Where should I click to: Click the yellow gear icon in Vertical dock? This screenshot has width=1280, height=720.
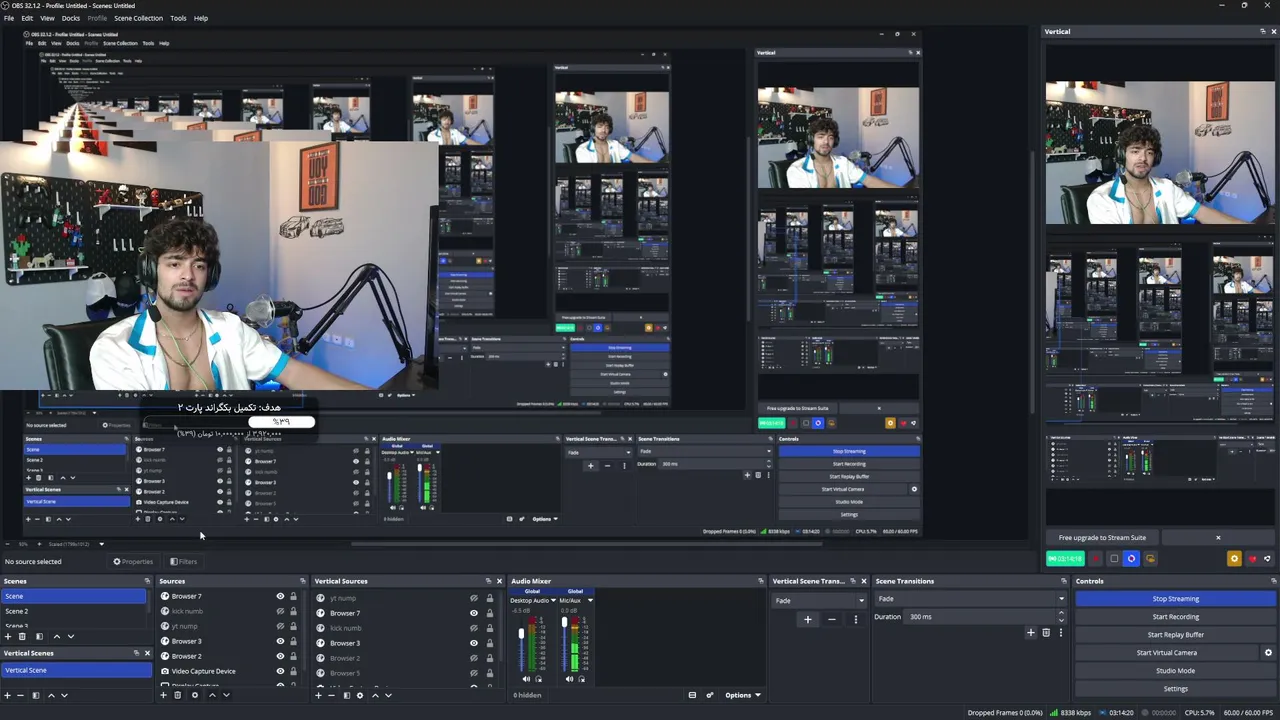pyautogui.click(x=1234, y=559)
